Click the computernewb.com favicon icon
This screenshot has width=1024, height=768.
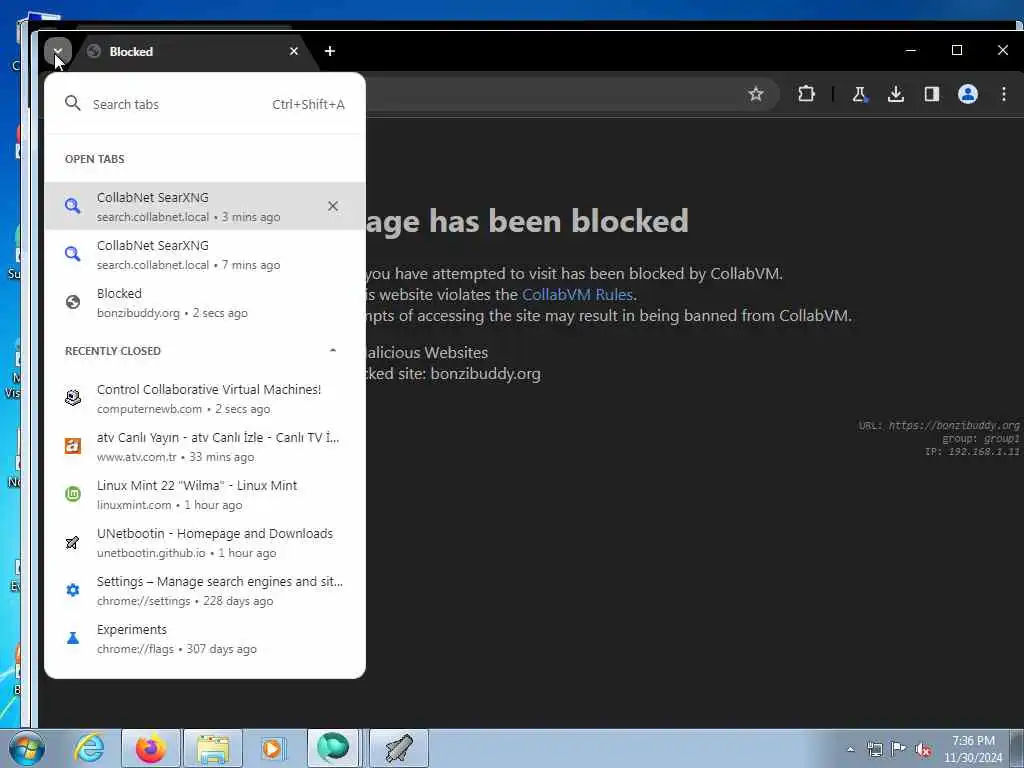(72, 398)
